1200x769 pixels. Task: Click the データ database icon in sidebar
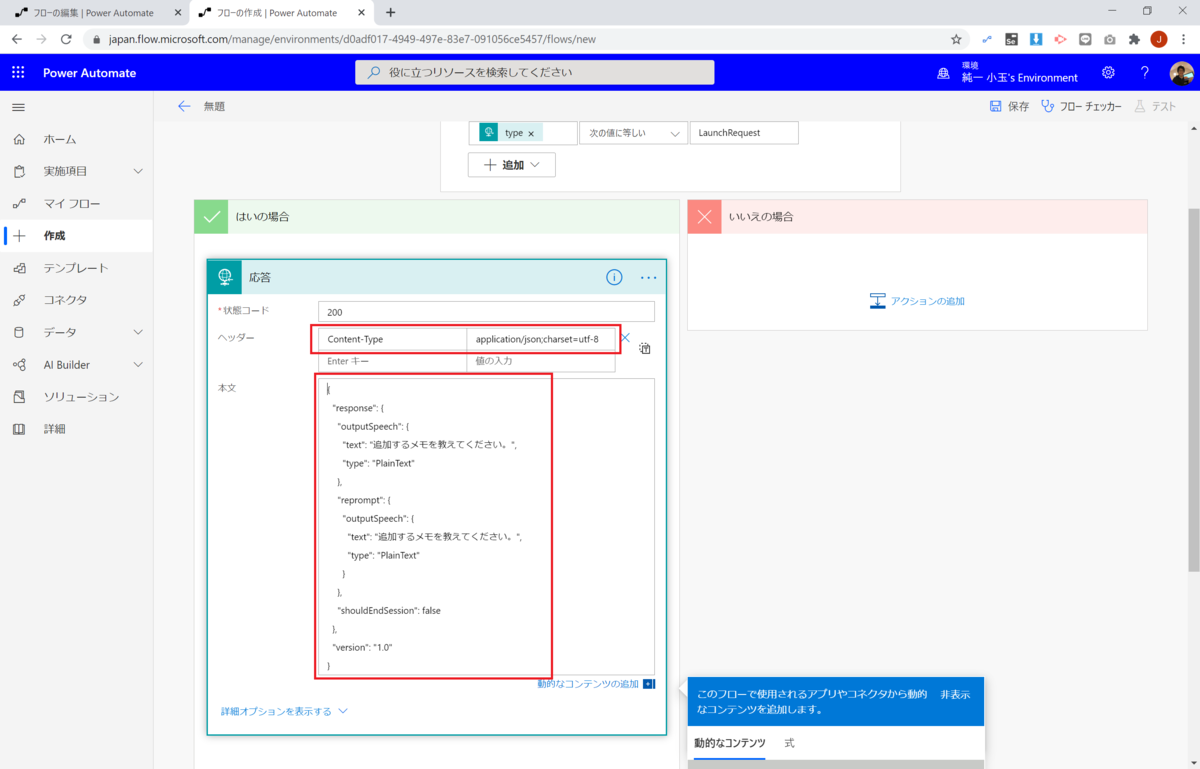click(19, 332)
